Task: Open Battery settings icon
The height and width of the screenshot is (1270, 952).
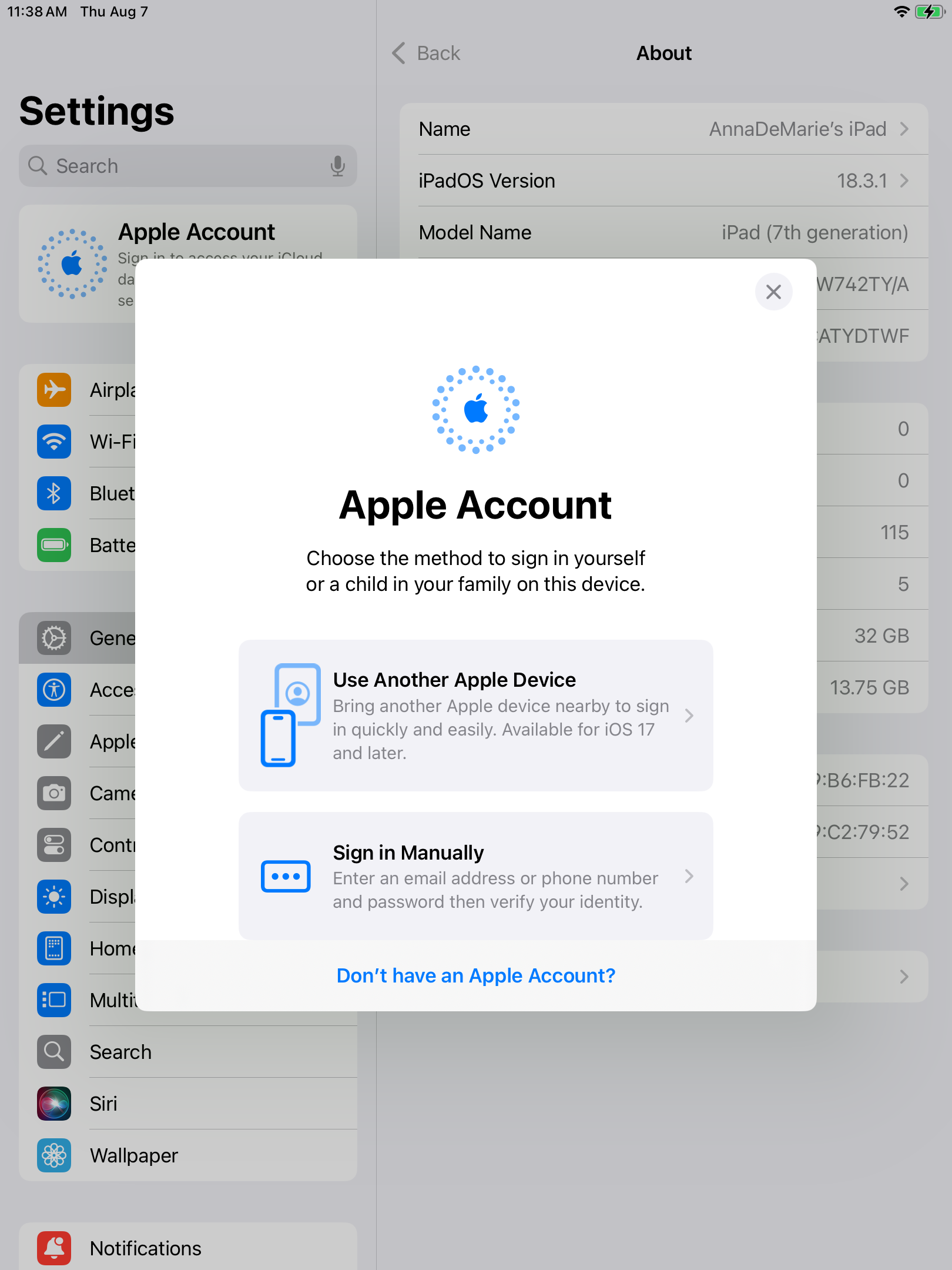Action: pyautogui.click(x=54, y=545)
